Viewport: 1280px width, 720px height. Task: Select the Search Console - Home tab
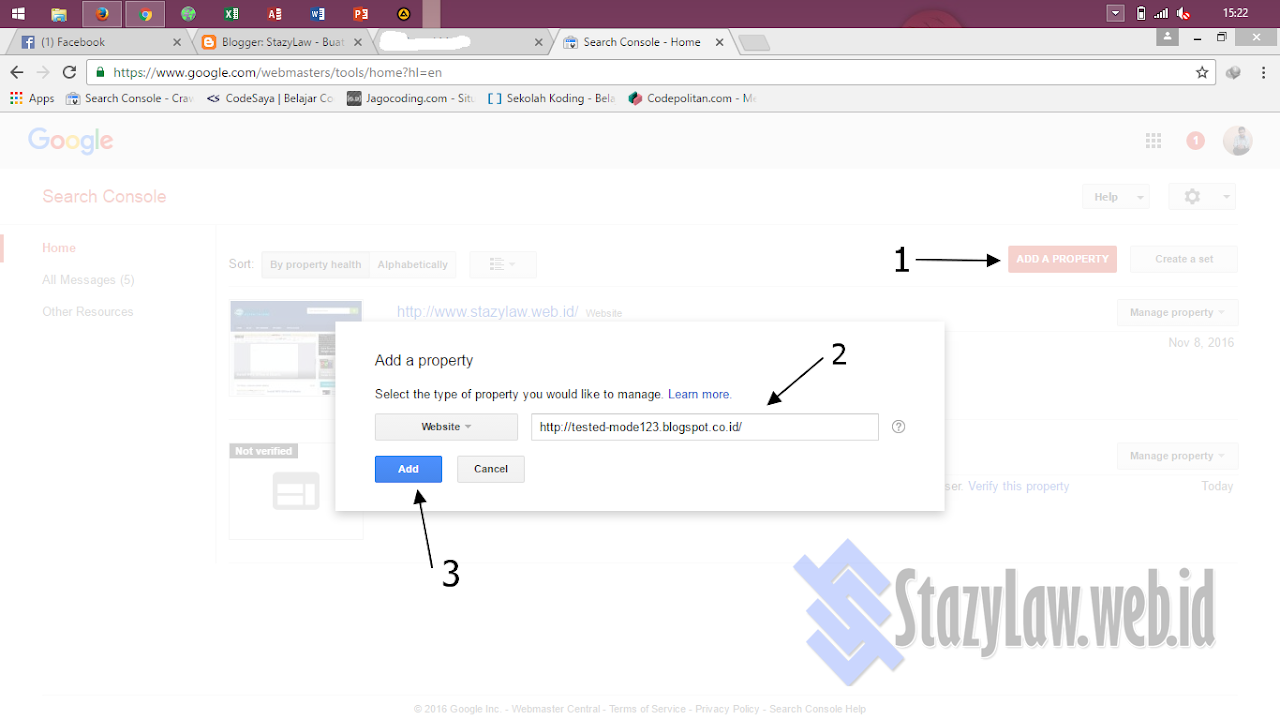coord(640,42)
